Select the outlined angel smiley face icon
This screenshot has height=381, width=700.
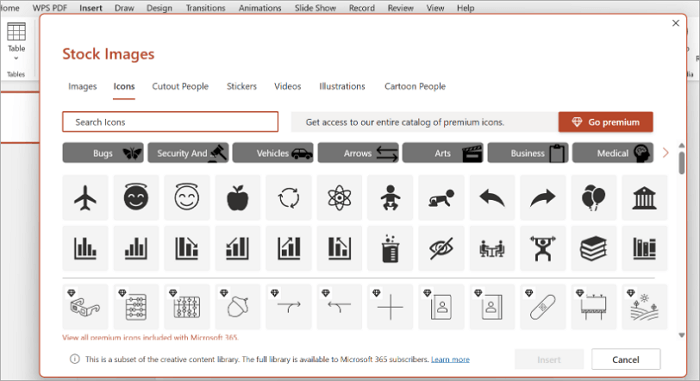click(x=187, y=197)
